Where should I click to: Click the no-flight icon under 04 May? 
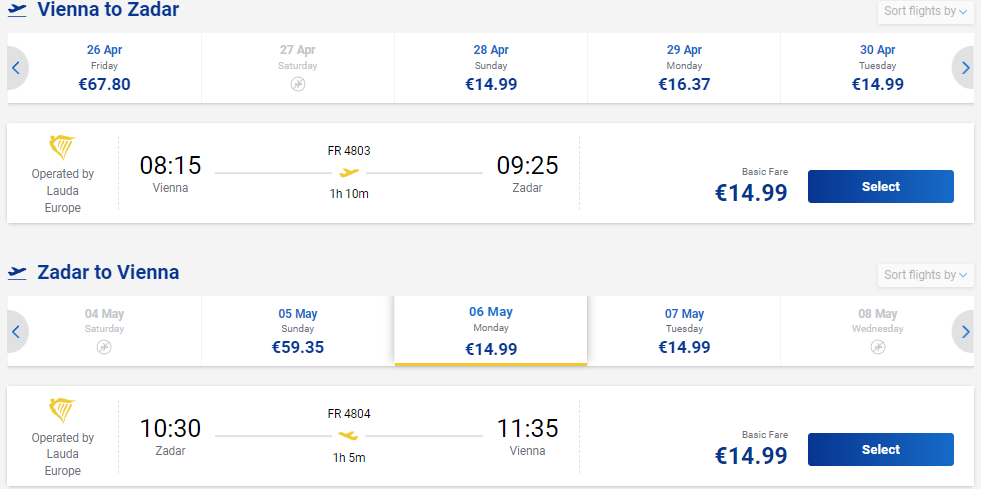(104, 347)
